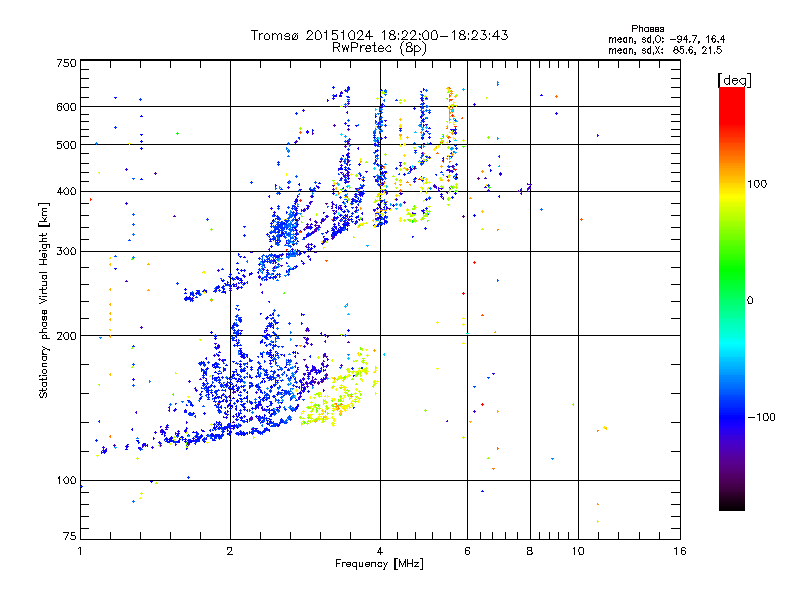Viewport: 800px width, 600px height.
Task: Click the y-axis tick label '750'
Action: [x=67, y=63]
